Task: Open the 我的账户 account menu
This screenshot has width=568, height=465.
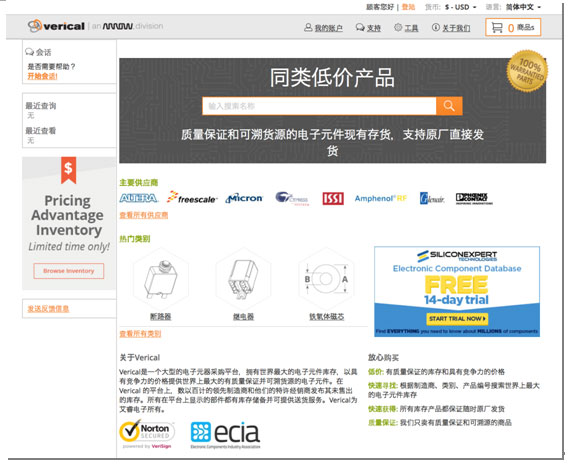Action: pos(323,28)
